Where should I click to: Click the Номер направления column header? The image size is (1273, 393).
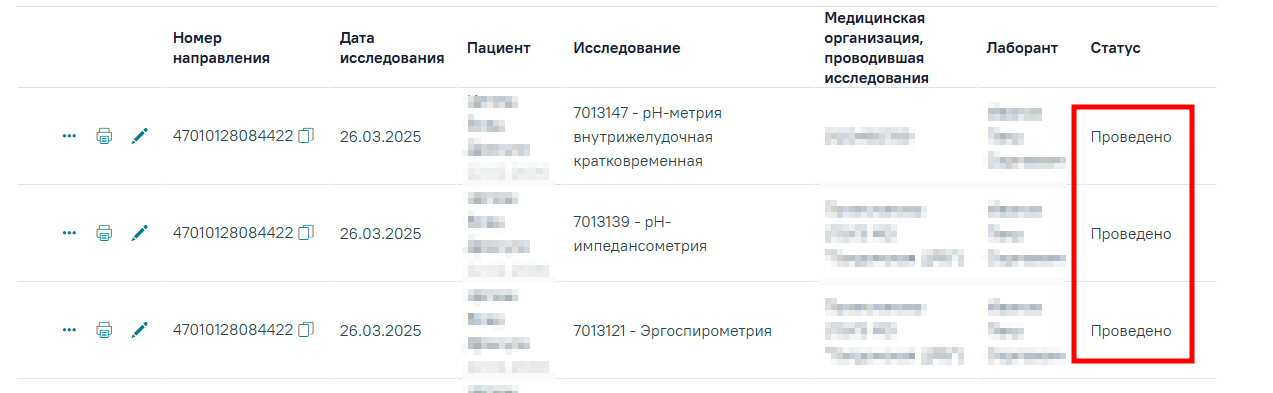pos(221,48)
